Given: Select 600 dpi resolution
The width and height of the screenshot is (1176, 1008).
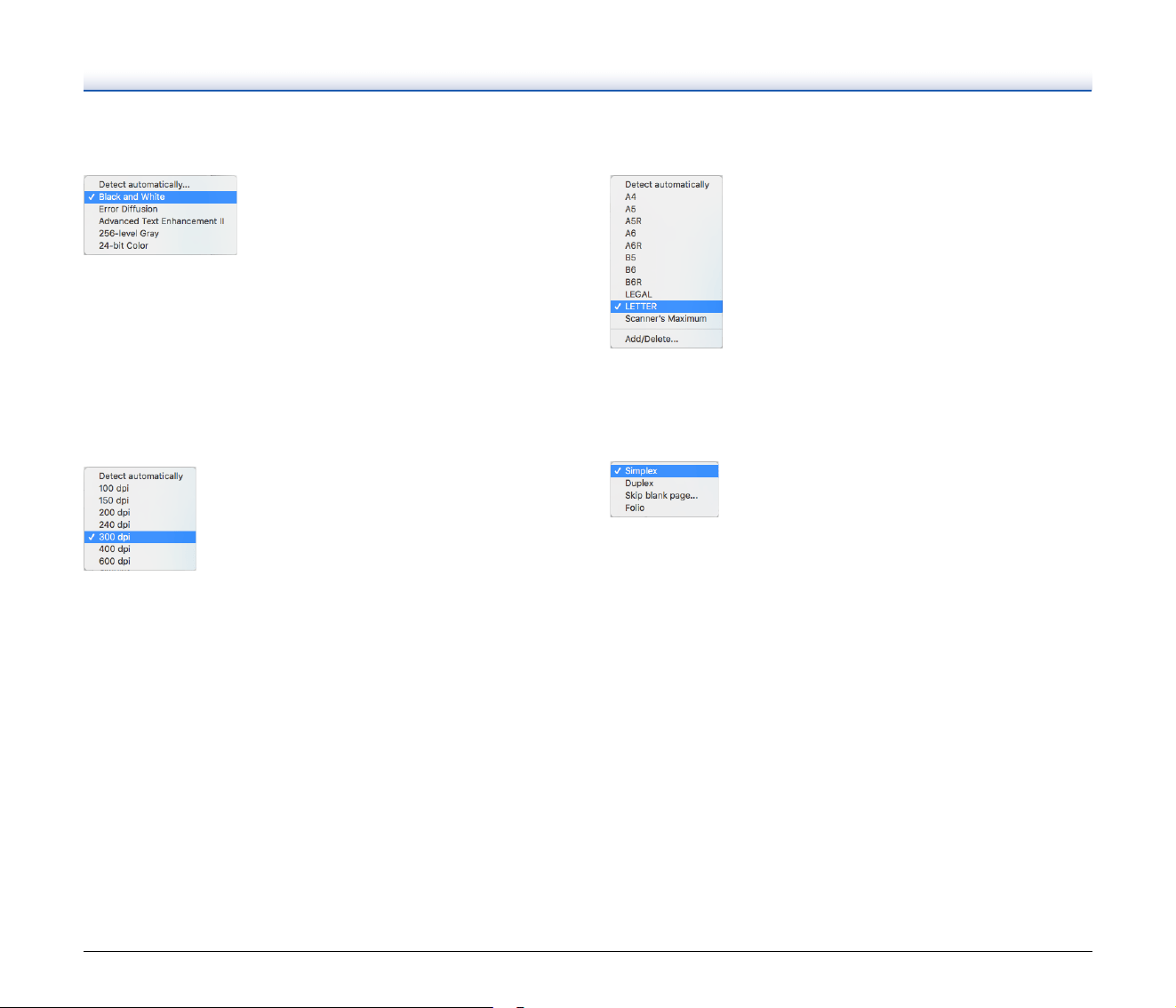Looking at the screenshot, I should tap(140, 562).
